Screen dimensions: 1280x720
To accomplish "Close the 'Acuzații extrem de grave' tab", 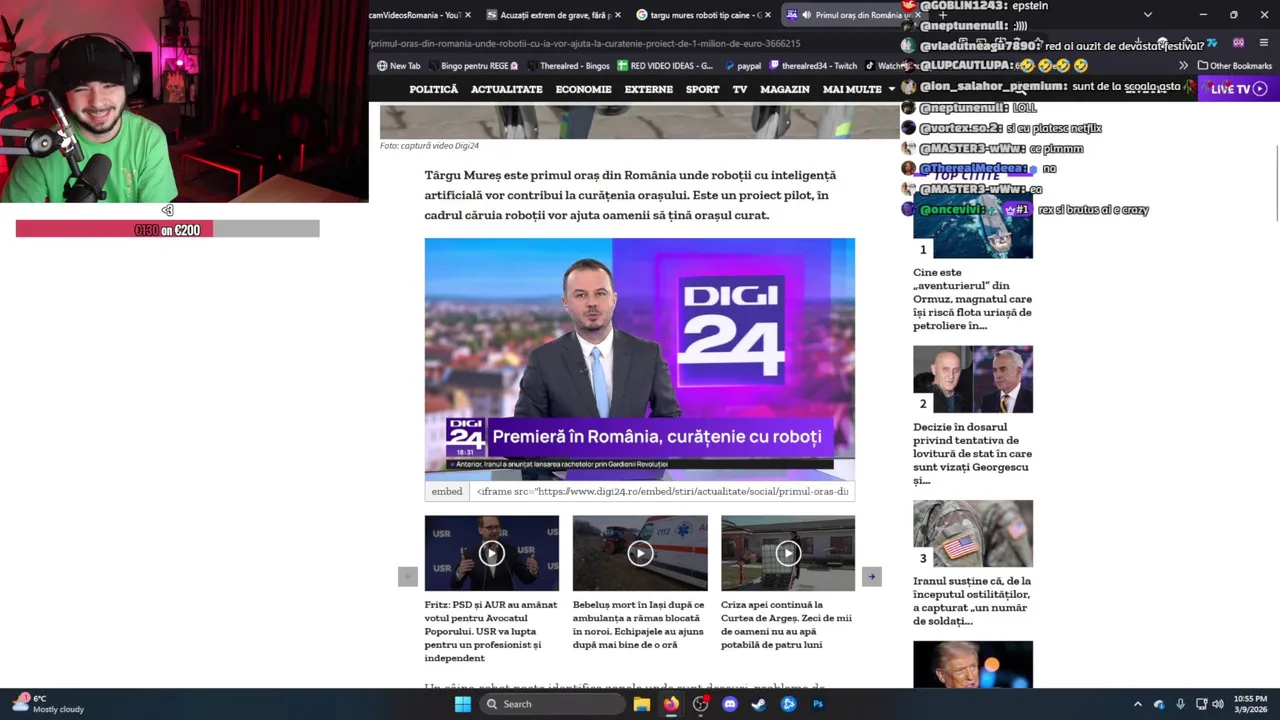I will 618,15.
